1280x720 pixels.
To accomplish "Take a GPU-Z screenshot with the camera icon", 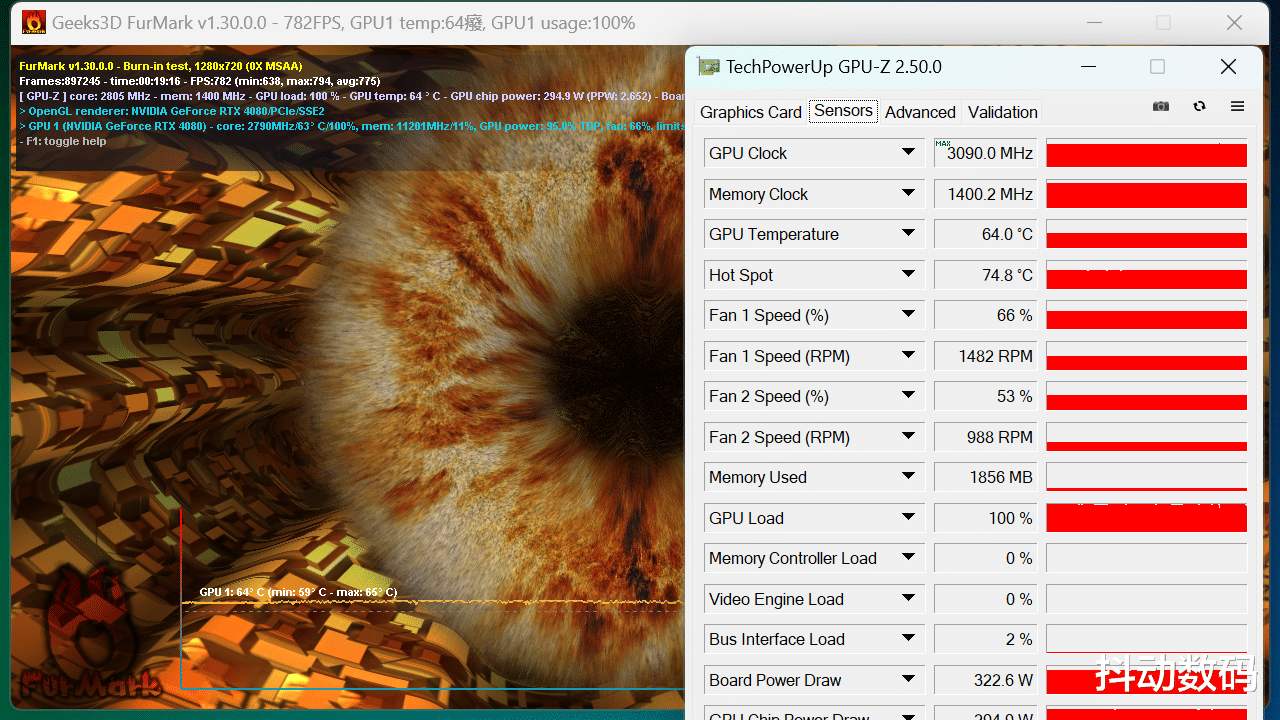I will (x=1161, y=106).
